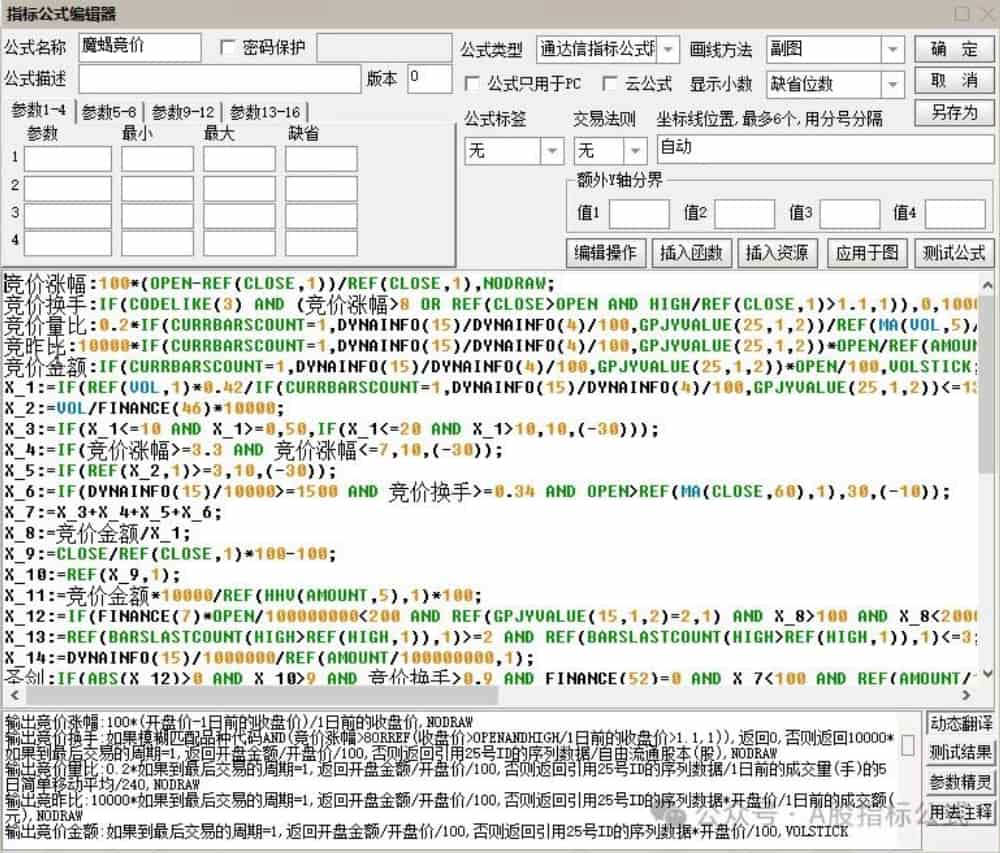Maximize the 指标公式编辑器 window
The height and width of the screenshot is (853, 1000).
[962, 13]
